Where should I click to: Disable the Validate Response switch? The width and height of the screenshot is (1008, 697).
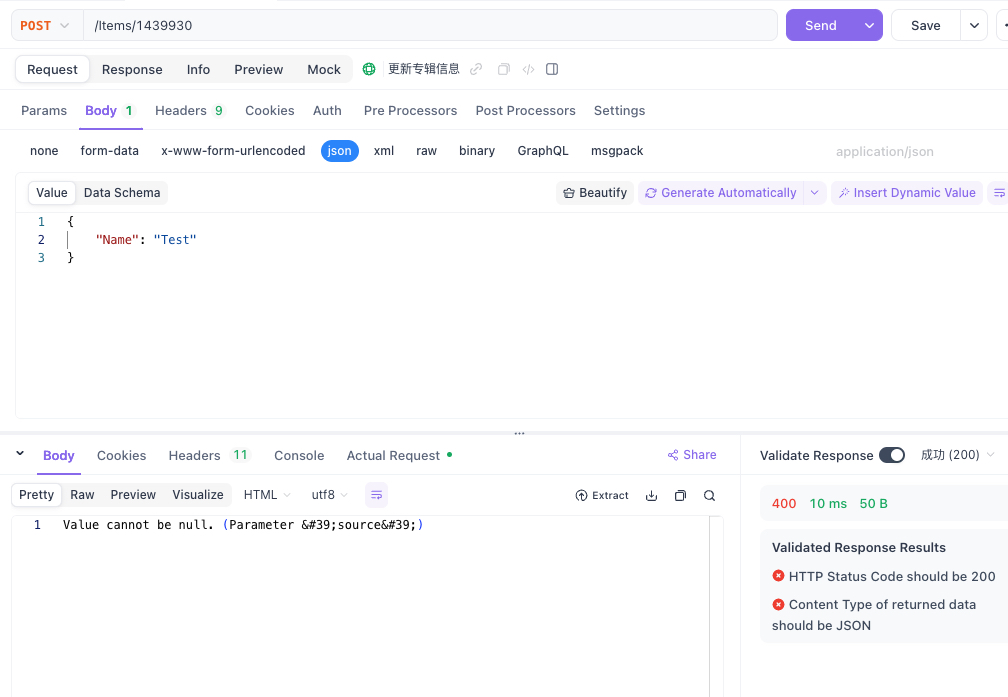(891, 455)
